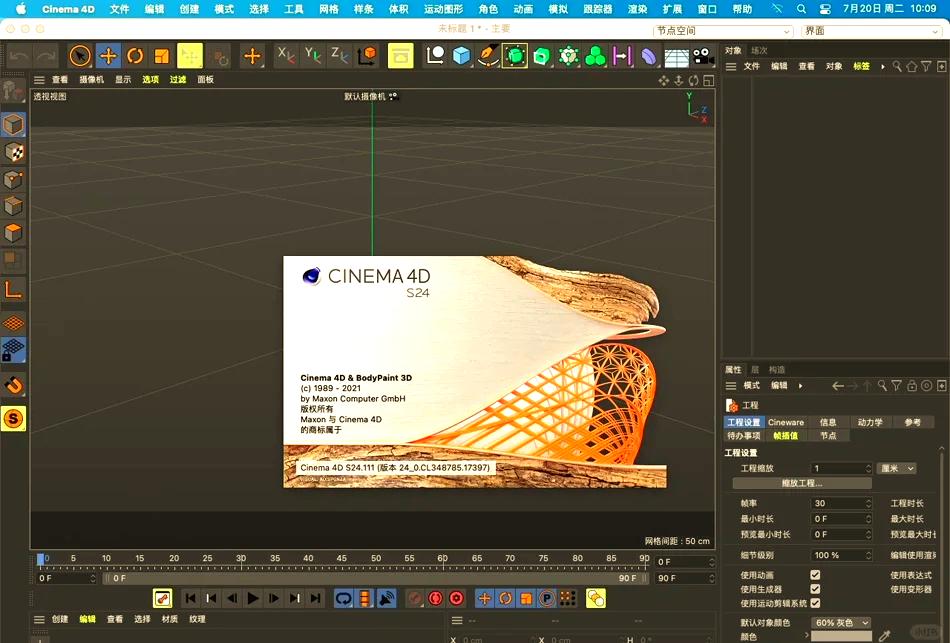Click the 缩放工程... button
This screenshot has width=950, height=643.
tap(802, 484)
